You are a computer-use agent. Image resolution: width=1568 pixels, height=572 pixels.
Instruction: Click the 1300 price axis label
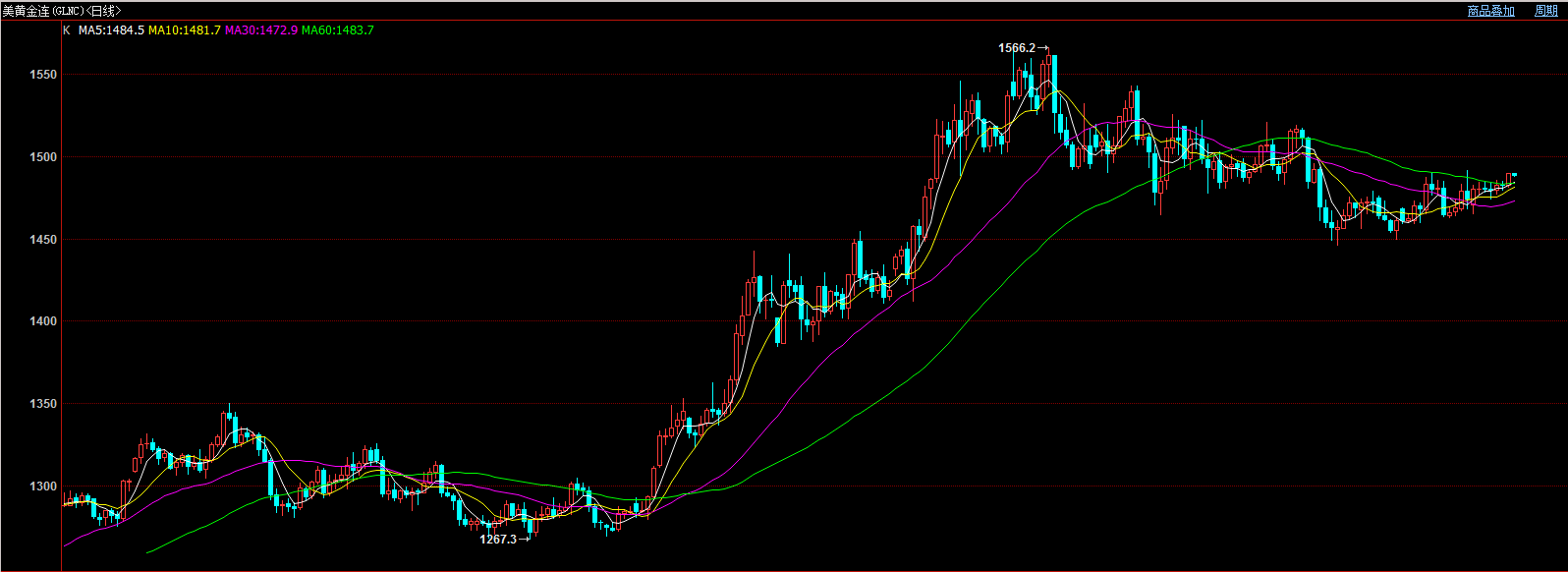pos(43,486)
